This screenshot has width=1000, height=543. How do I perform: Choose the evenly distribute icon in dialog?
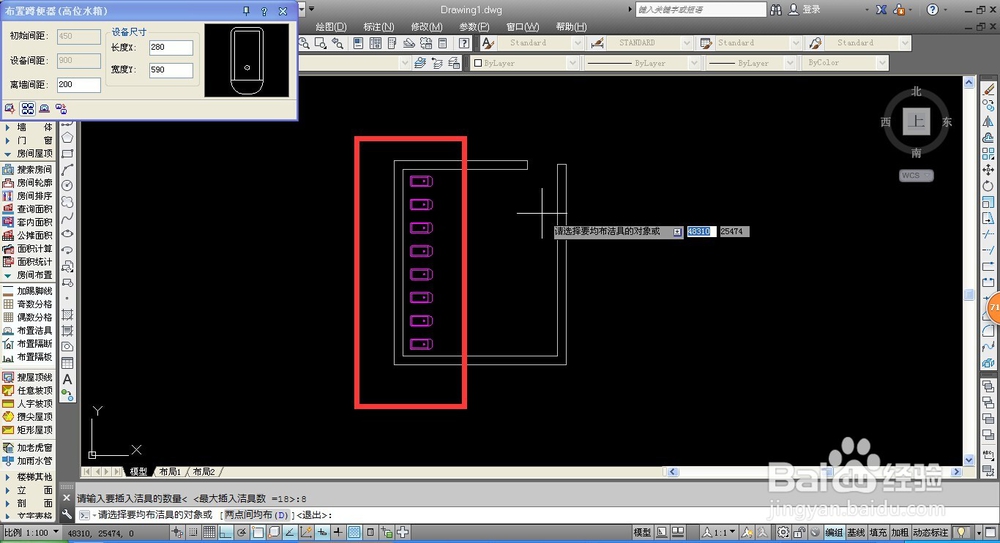point(27,108)
